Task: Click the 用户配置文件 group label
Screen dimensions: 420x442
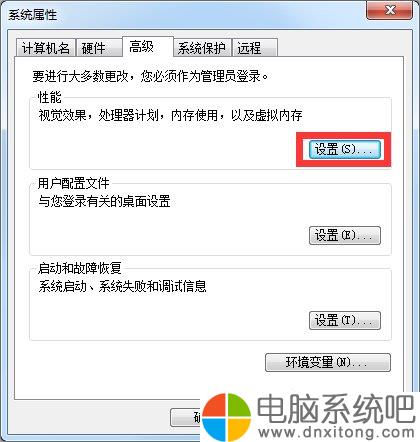Action: tap(73, 183)
